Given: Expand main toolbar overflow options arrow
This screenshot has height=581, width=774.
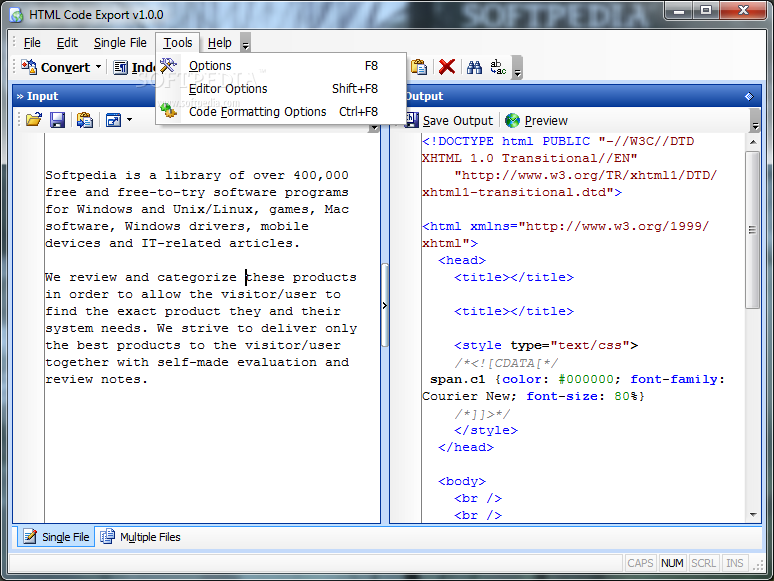Looking at the screenshot, I should (517, 68).
